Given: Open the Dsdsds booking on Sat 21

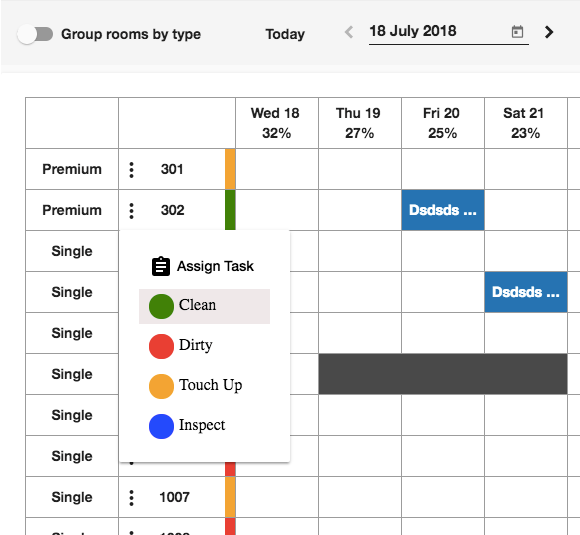Looking at the screenshot, I should [x=526, y=292].
